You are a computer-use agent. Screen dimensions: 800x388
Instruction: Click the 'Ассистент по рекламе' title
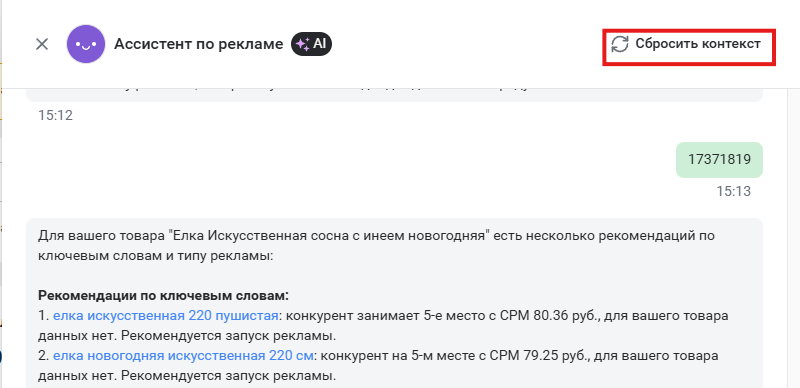[x=198, y=44]
